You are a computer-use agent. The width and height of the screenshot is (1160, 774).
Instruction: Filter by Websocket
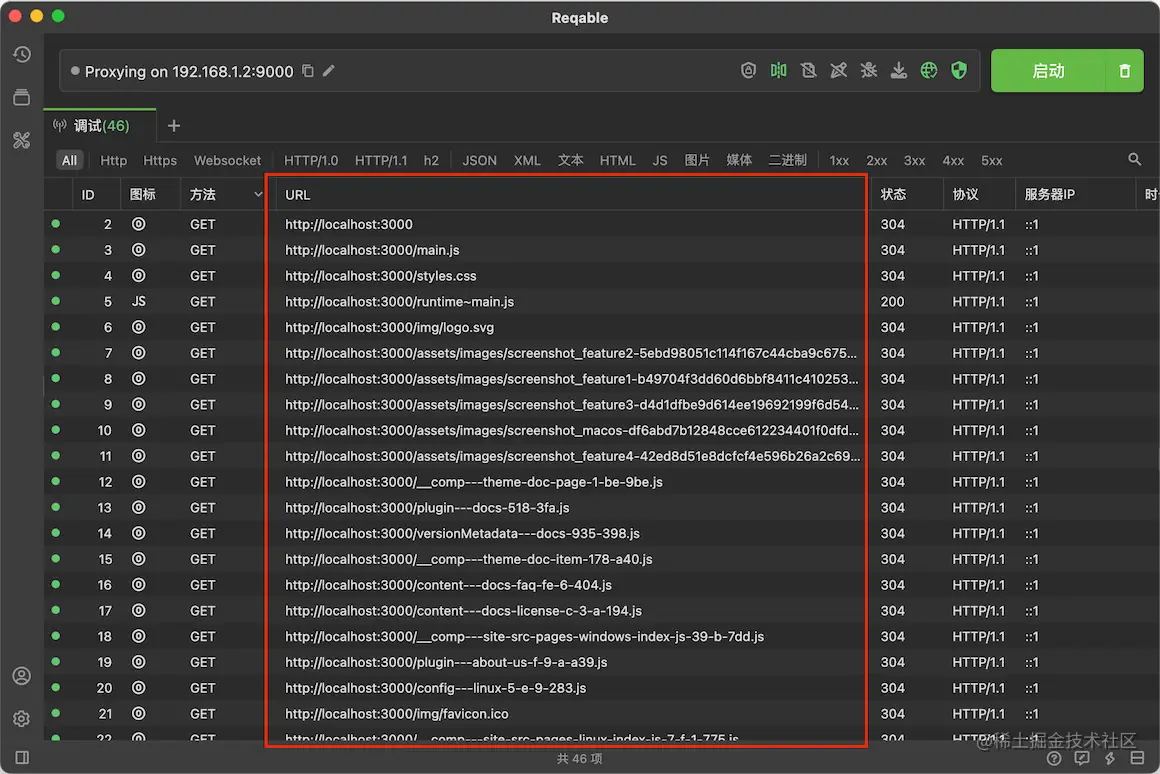click(x=227, y=161)
